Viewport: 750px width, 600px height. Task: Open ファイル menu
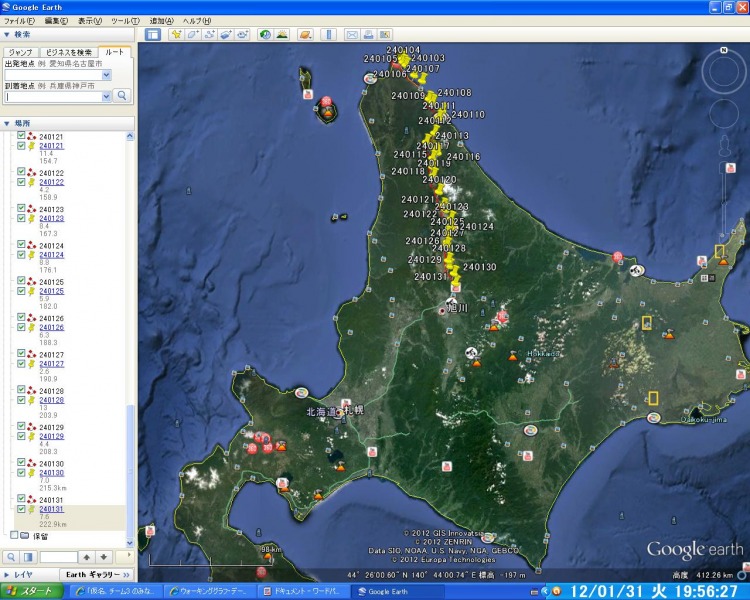(x=19, y=21)
